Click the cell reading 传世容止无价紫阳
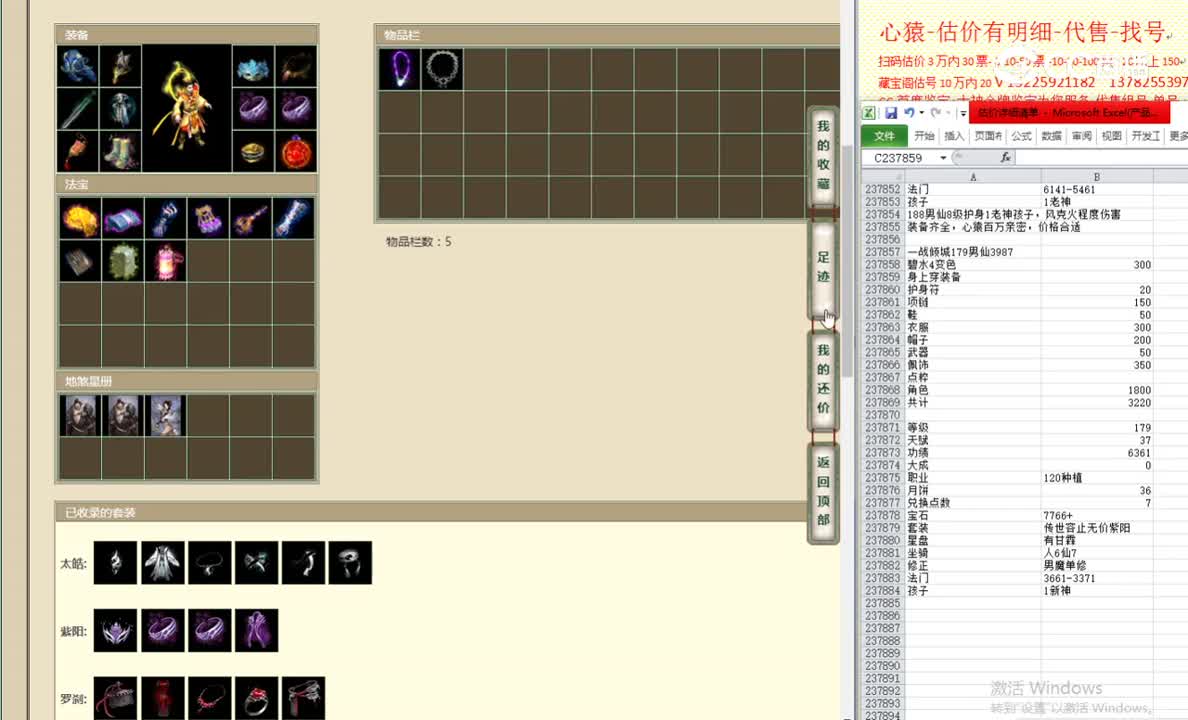 click(1097, 528)
